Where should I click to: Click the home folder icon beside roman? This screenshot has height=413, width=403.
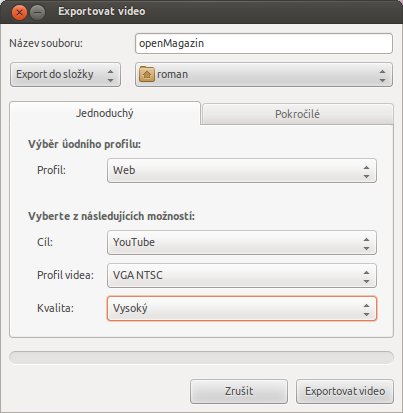(147, 74)
